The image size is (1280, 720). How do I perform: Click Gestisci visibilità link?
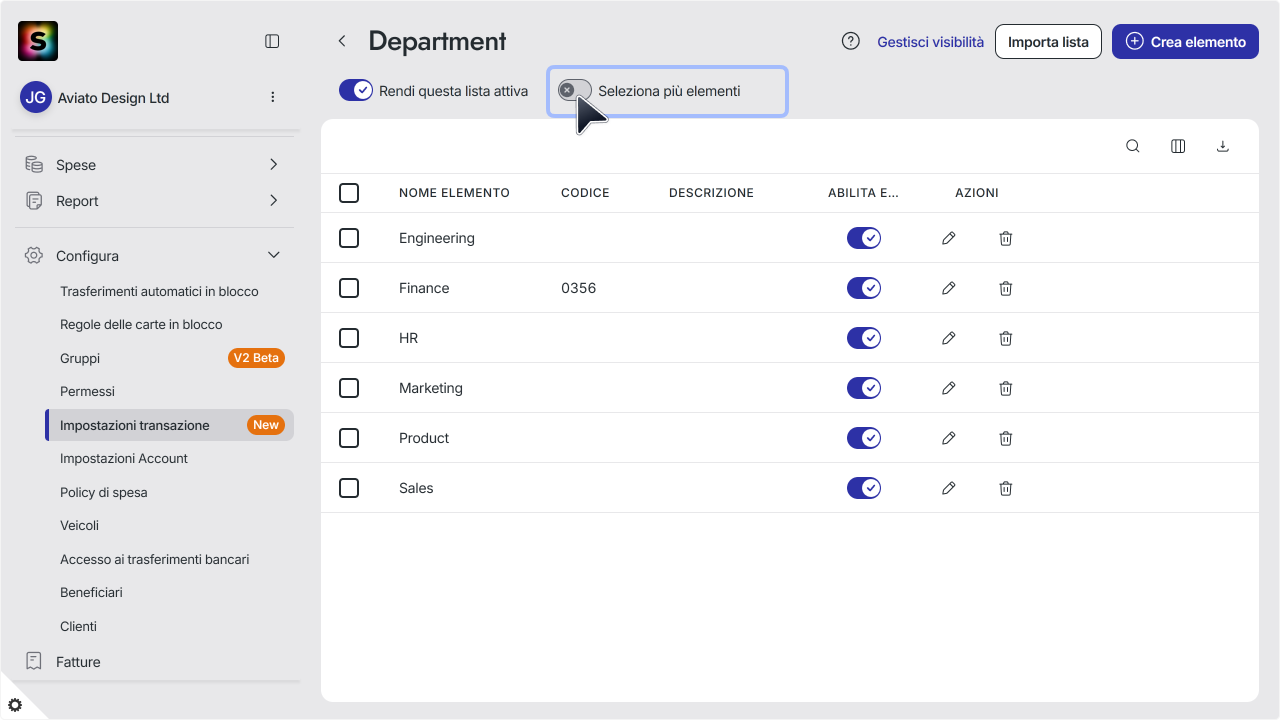coord(930,42)
